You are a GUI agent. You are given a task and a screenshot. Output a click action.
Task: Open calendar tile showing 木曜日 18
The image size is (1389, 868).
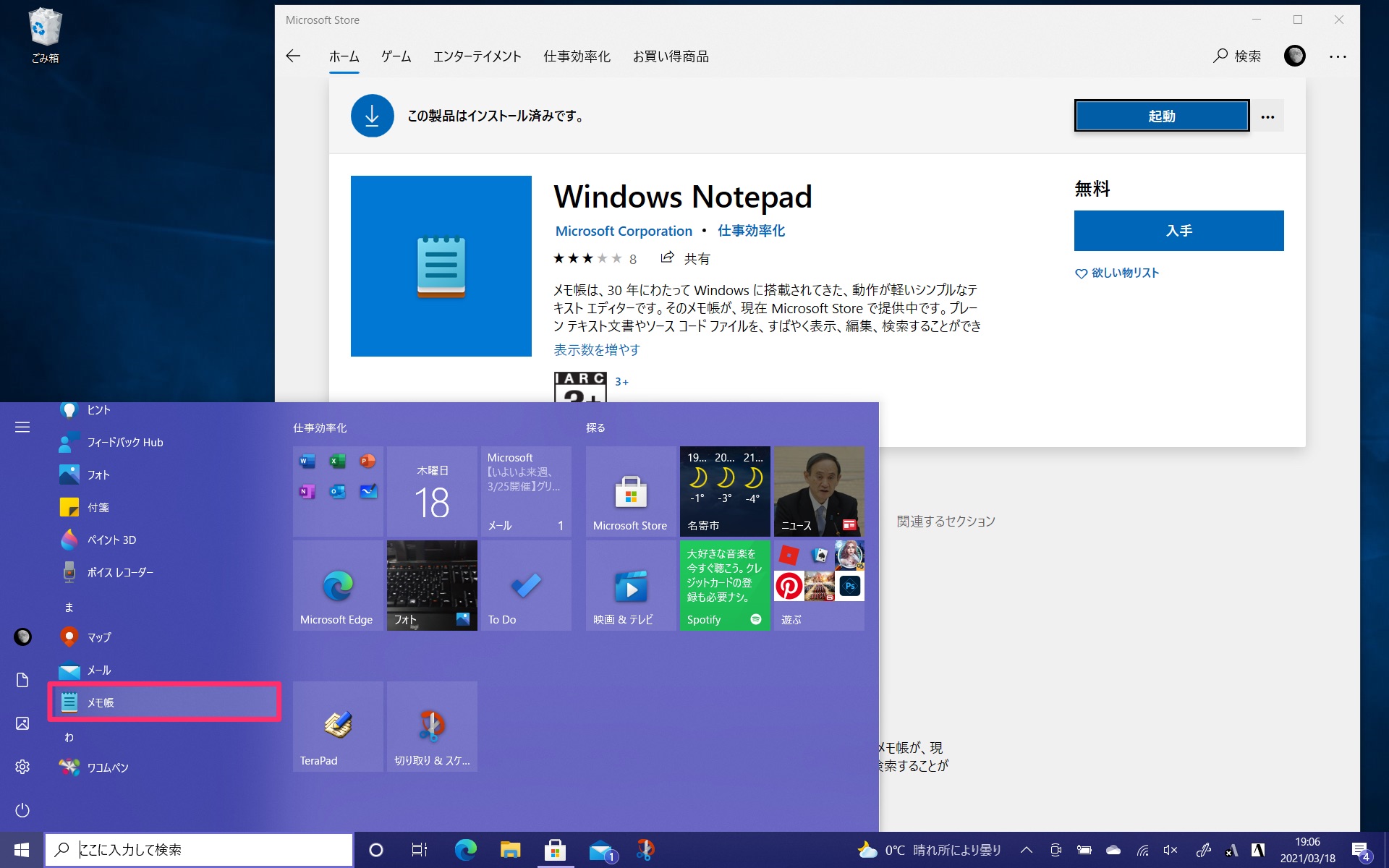[432, 491]
